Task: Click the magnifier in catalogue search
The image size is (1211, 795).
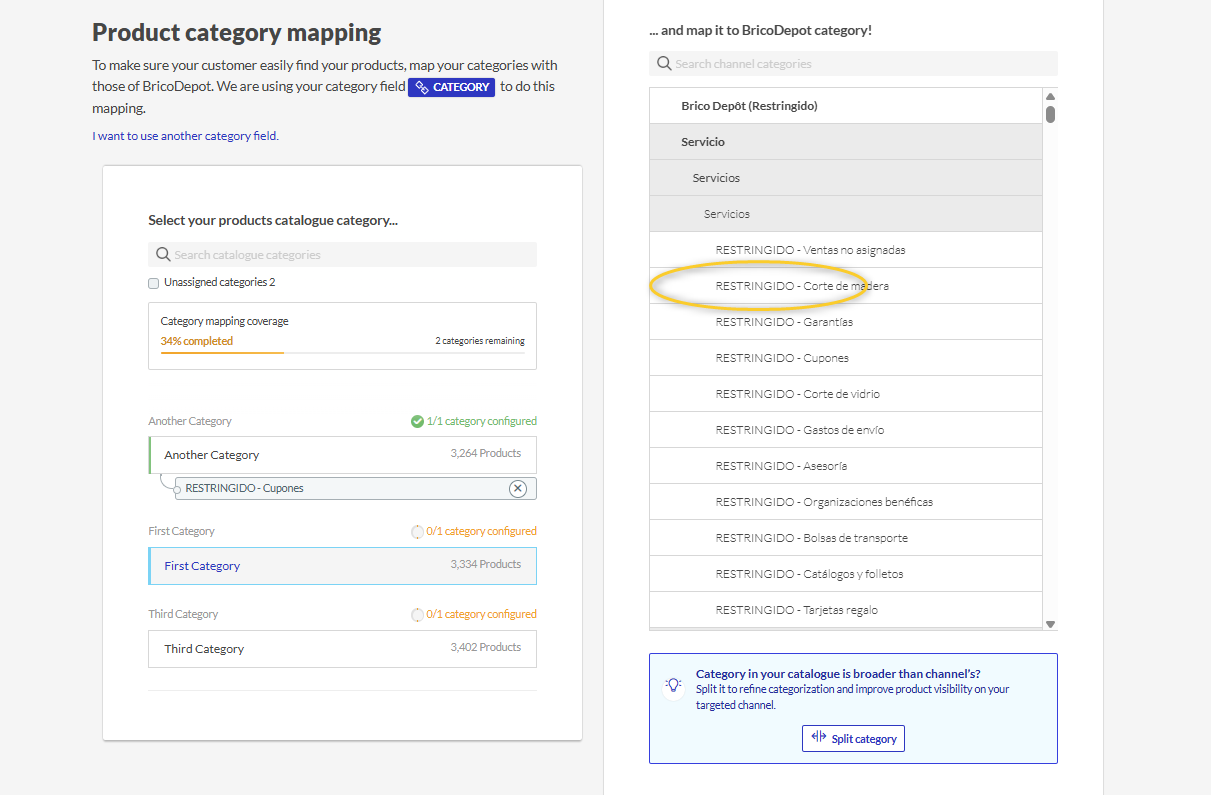Action: [x=162, y=255]
